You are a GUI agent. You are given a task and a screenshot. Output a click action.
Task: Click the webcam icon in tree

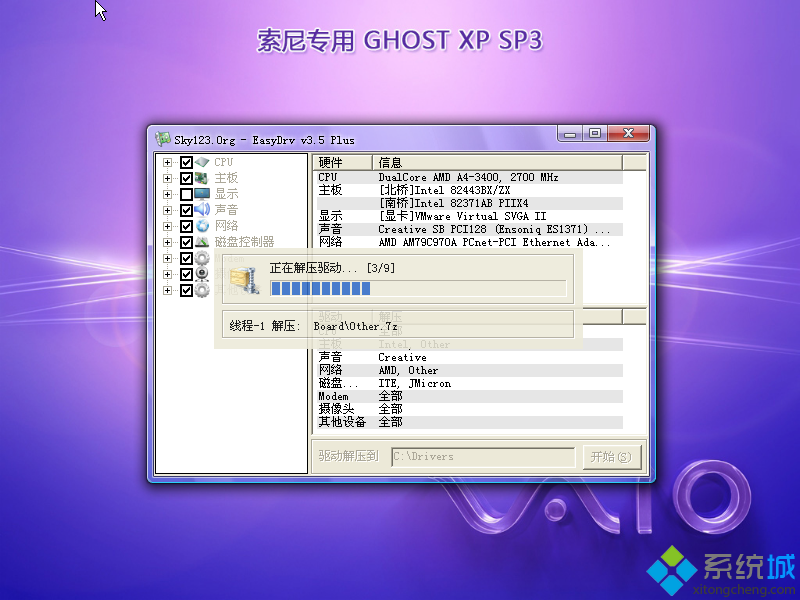tap(202, 274)
